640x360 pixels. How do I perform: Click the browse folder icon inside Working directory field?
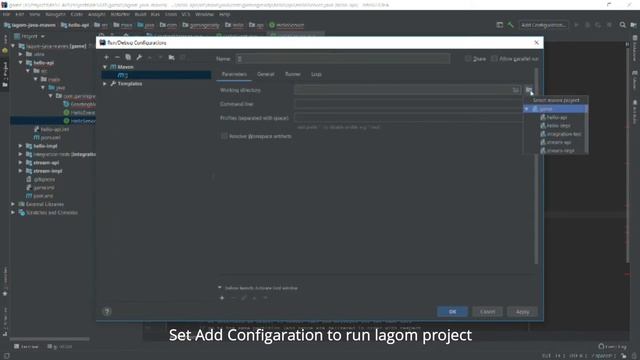click(x=516, y=90)
